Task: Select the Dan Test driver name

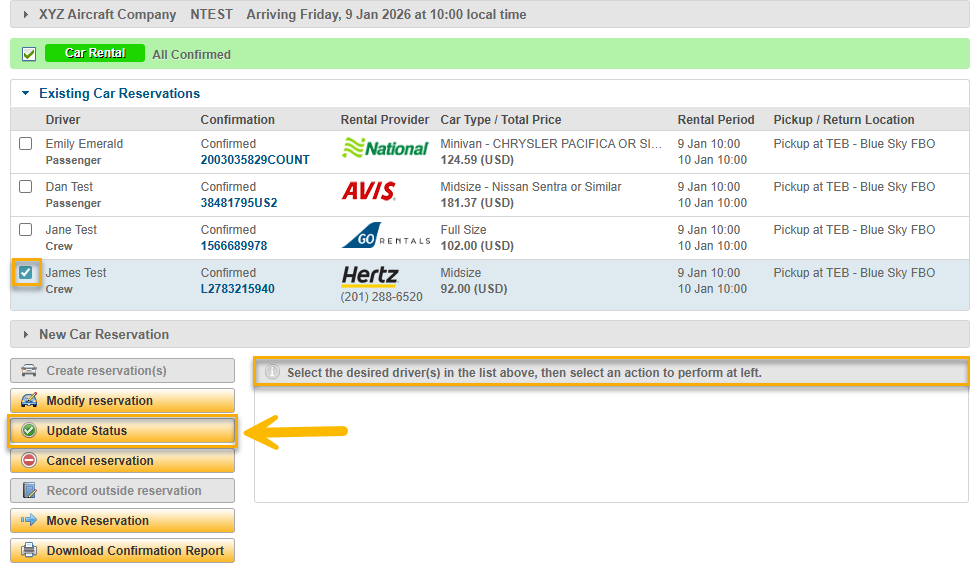Action: [69, 187]
